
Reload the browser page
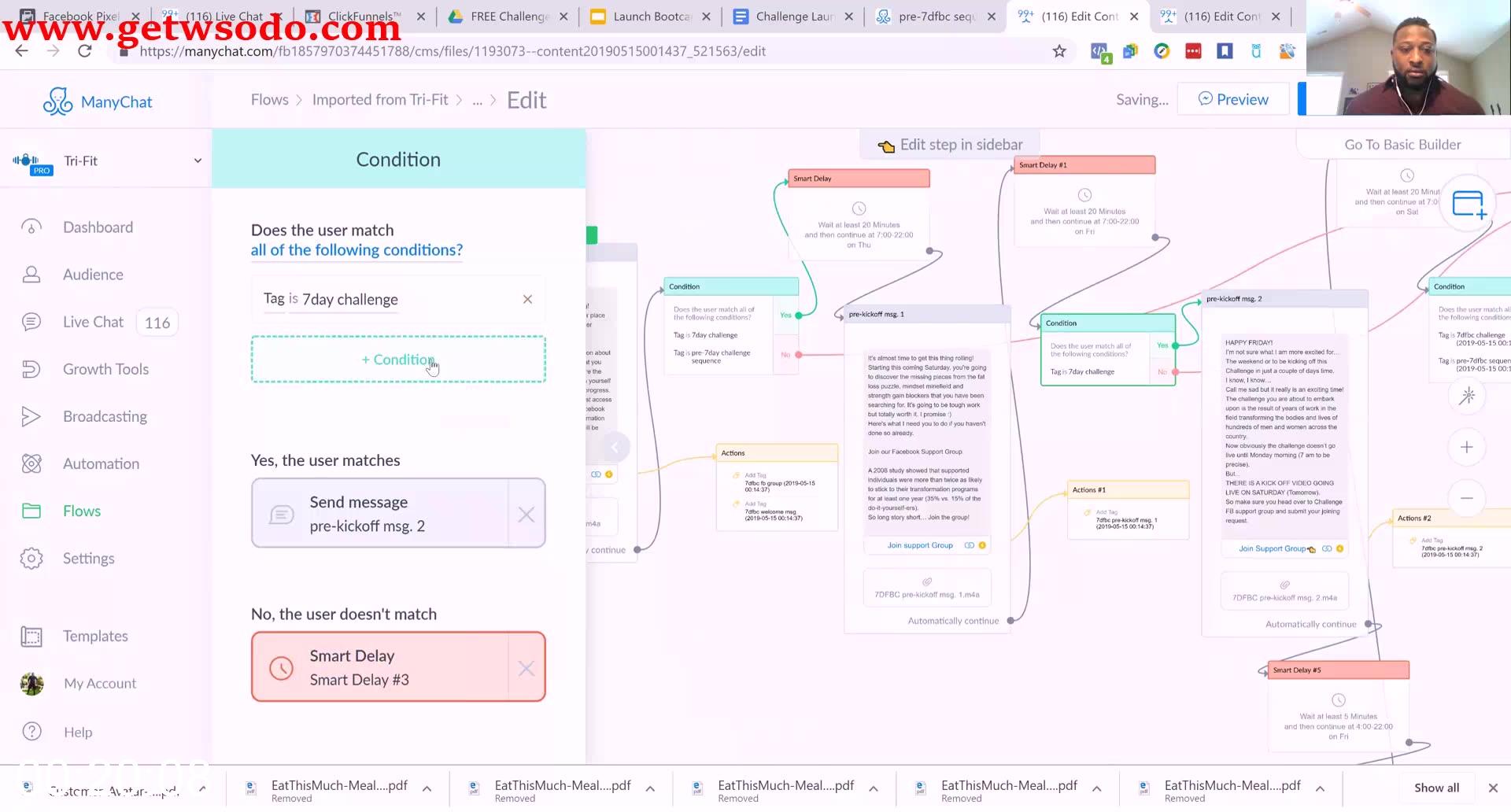tap(85, 51)
